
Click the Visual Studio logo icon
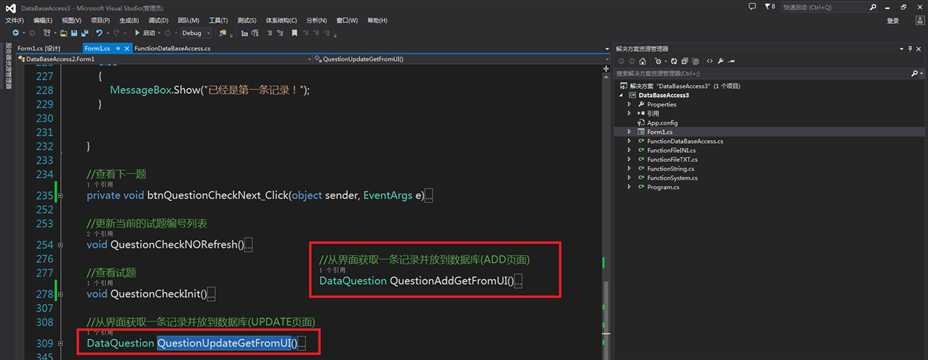coord(11,8)
